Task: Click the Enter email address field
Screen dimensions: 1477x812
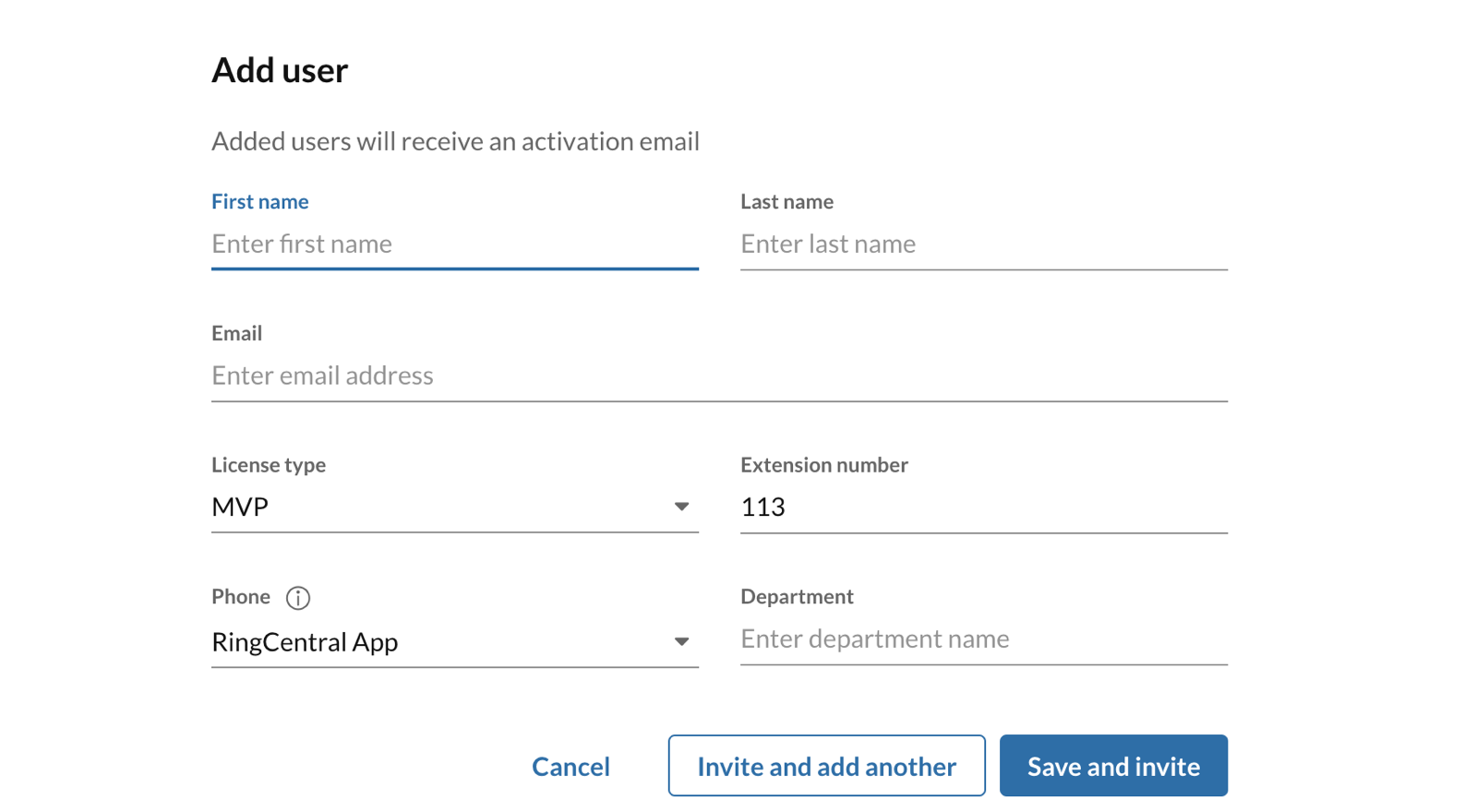Action: click(x=718, y=376)
